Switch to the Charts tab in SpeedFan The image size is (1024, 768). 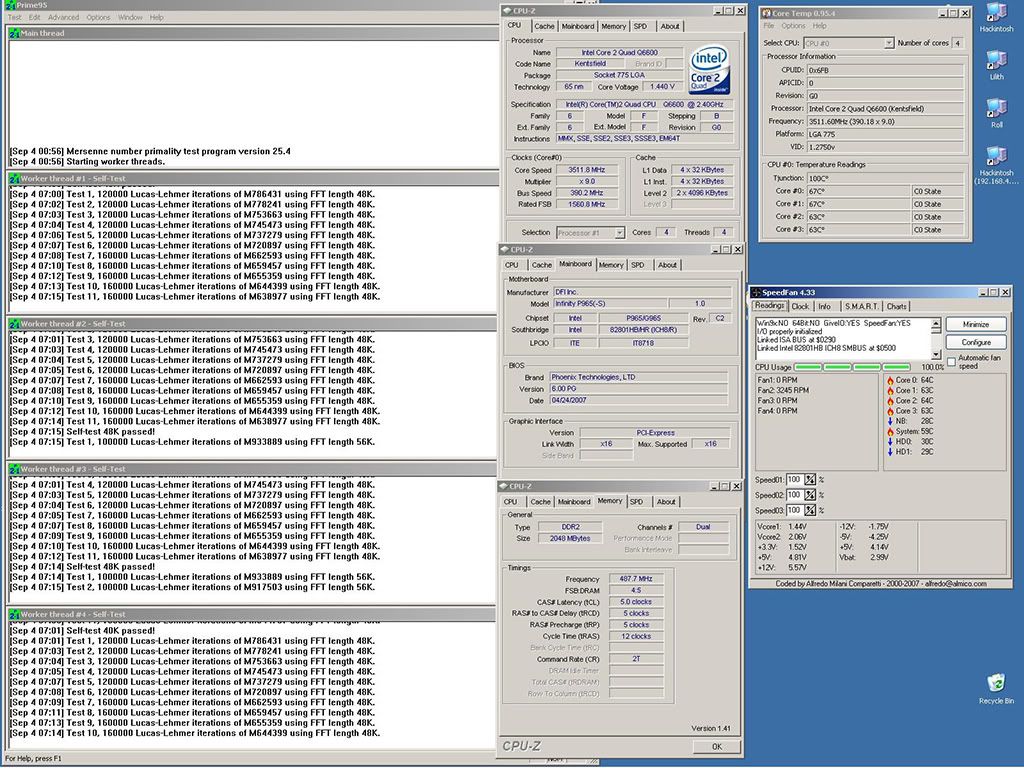[x=897, y=306]
